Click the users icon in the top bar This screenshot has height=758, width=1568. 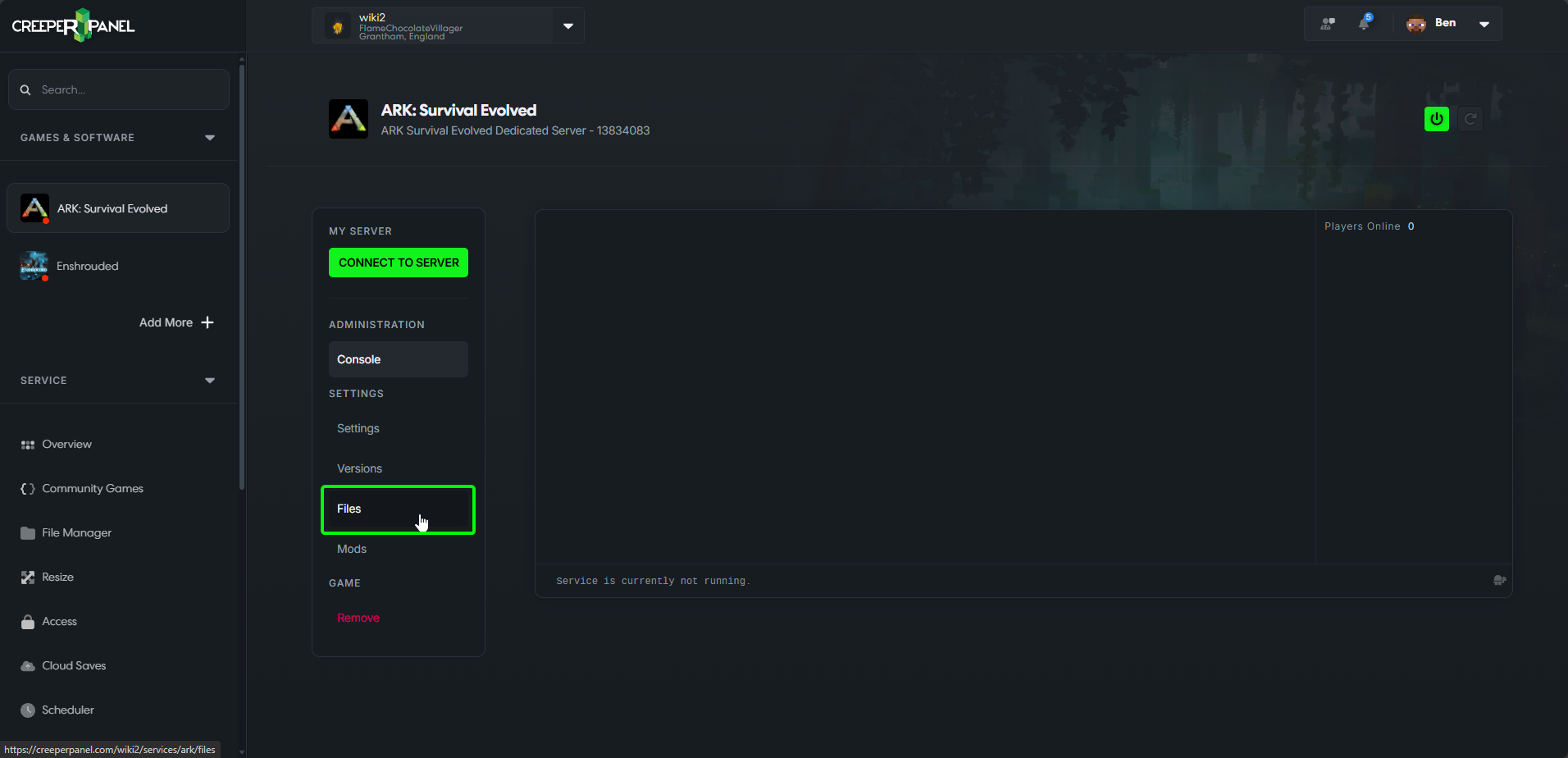tap(1328, 24)
